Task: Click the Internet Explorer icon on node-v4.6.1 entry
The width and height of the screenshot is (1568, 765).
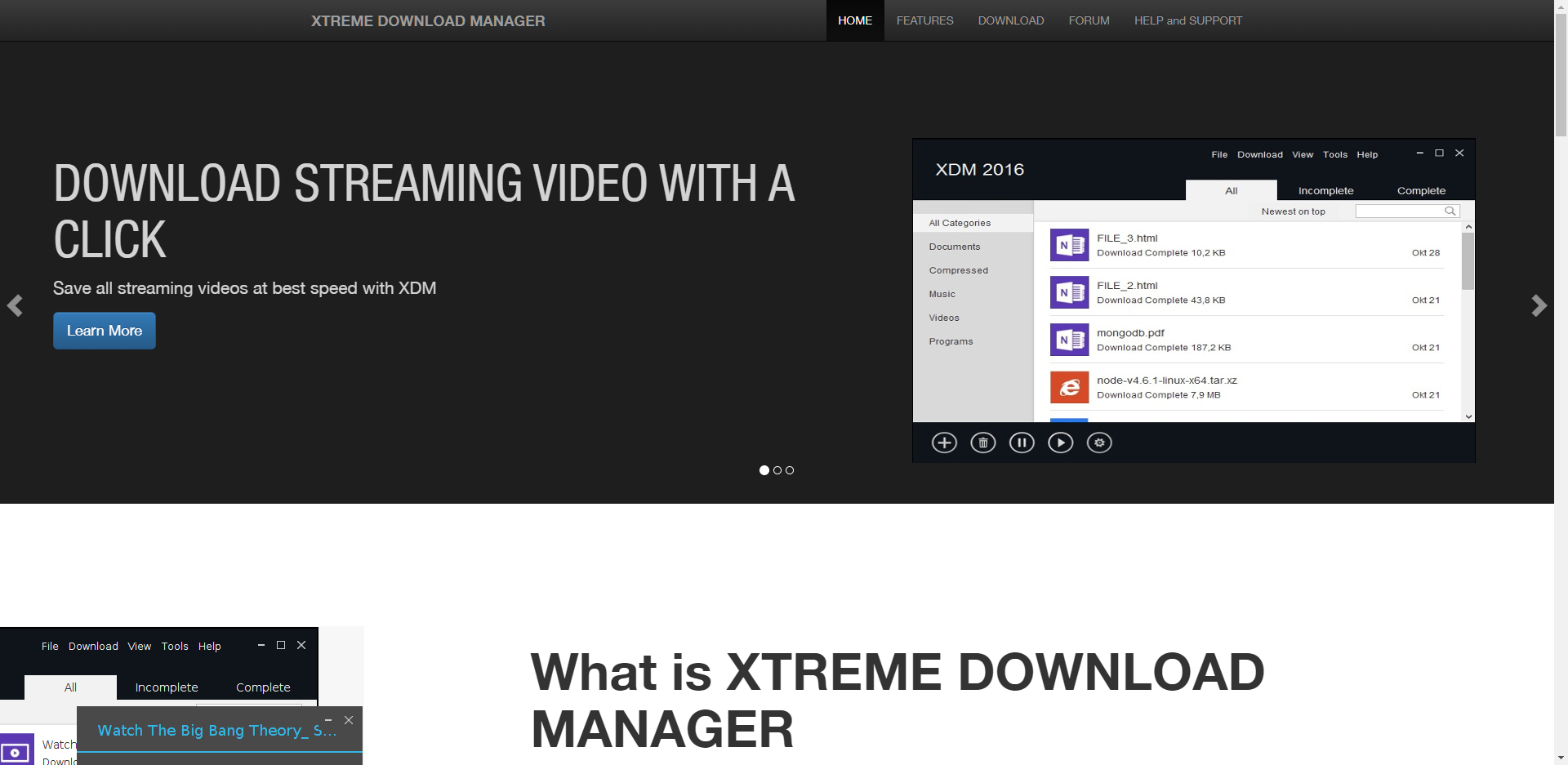Action: [1069, 386]
